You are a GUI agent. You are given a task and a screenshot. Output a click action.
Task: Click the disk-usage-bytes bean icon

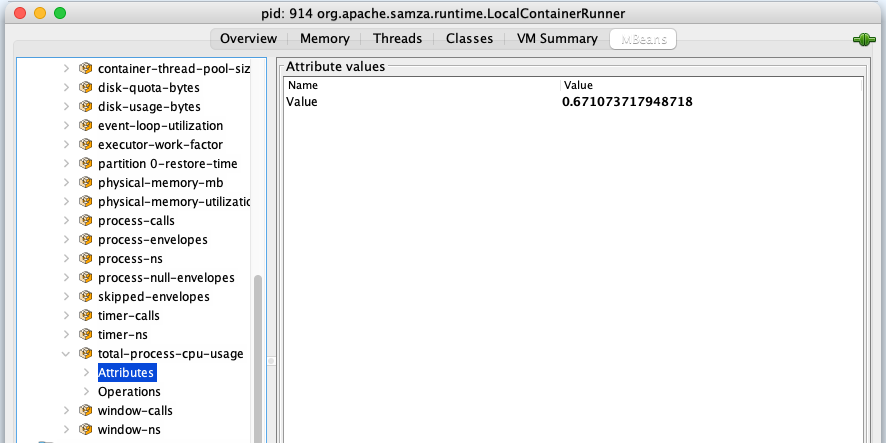pos(85,106)
